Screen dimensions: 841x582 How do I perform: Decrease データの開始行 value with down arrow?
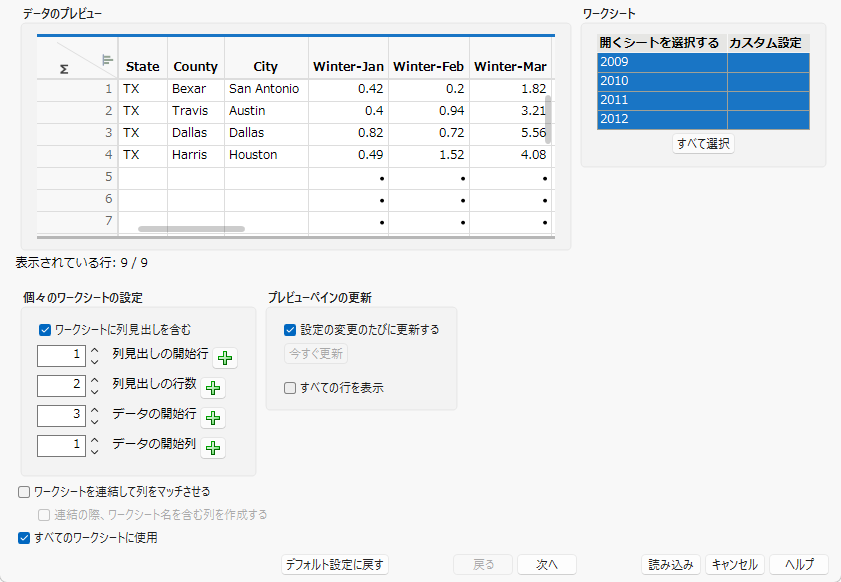(x=95, y=422)
